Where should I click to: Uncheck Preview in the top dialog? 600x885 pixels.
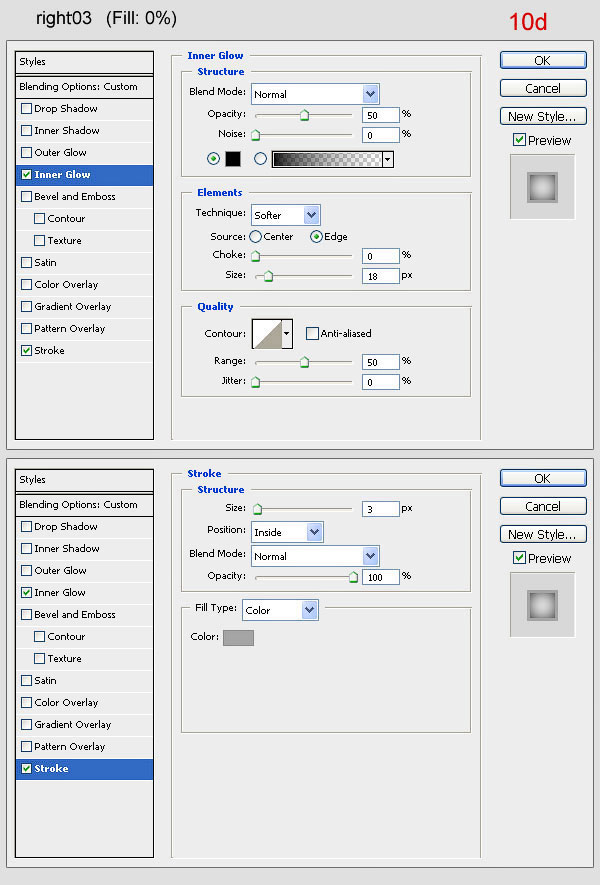(x=519, y=140)
